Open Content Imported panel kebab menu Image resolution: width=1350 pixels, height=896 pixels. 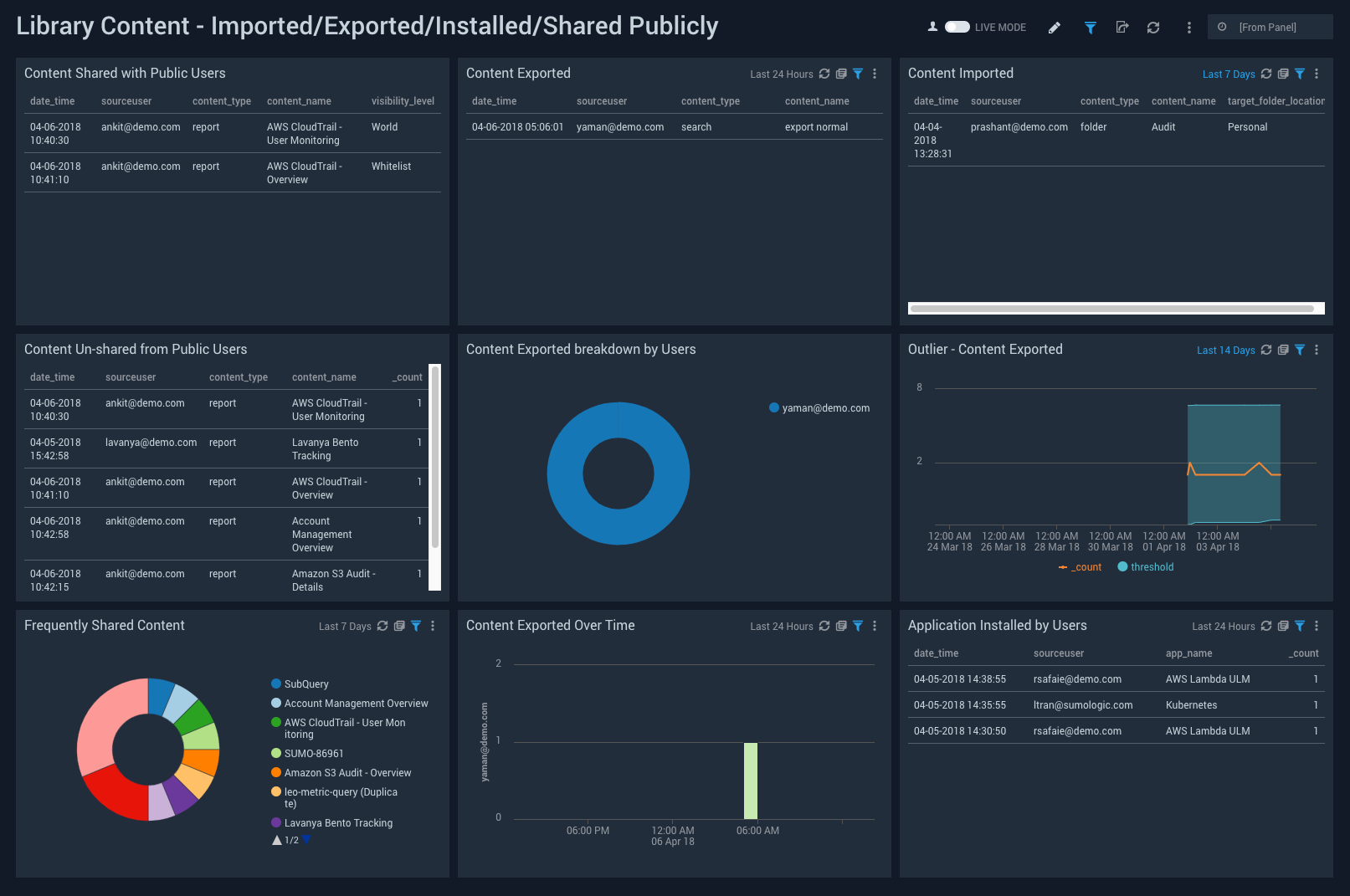pos(1317,74)
